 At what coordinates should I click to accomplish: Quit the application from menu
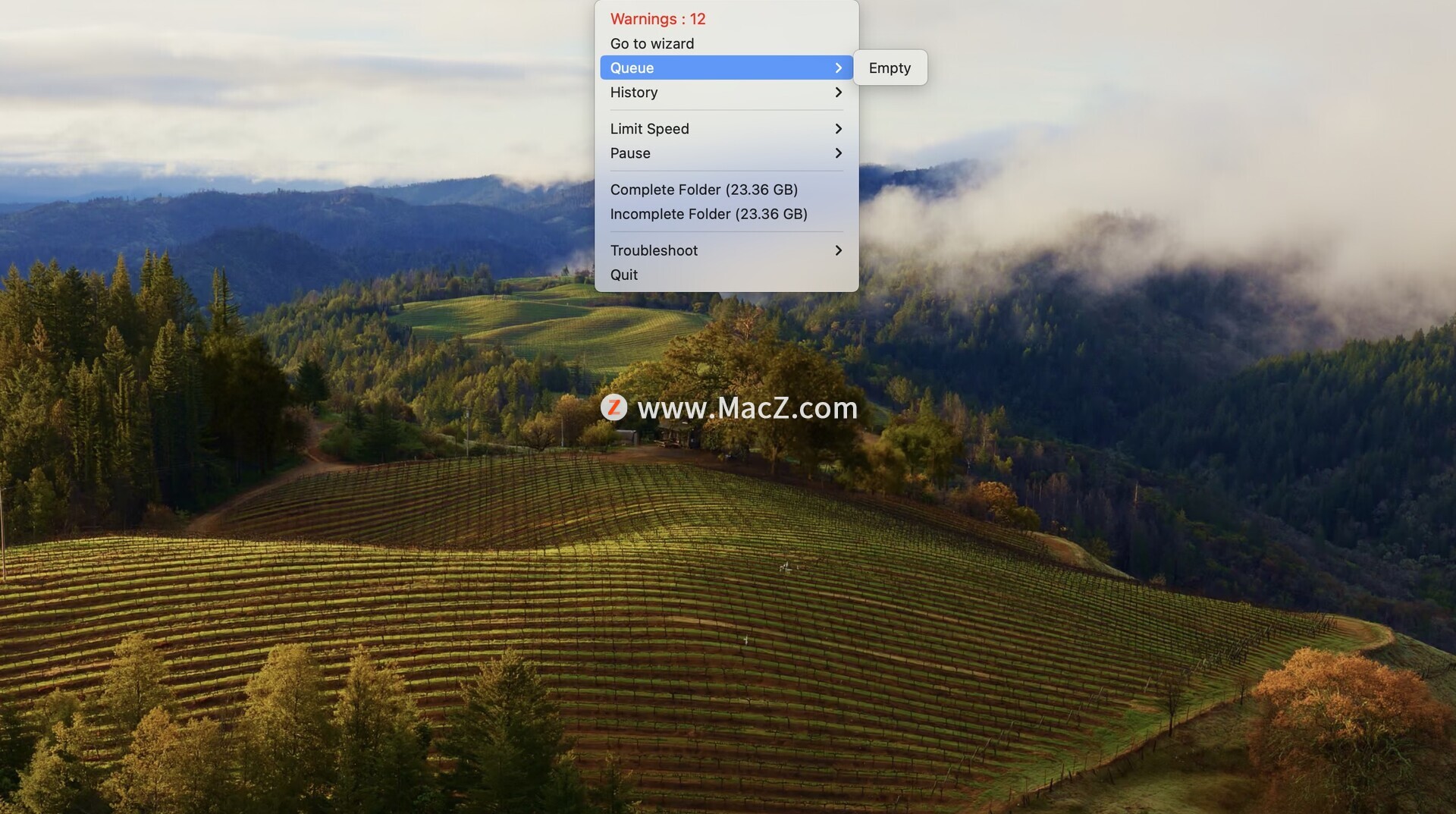726,274
